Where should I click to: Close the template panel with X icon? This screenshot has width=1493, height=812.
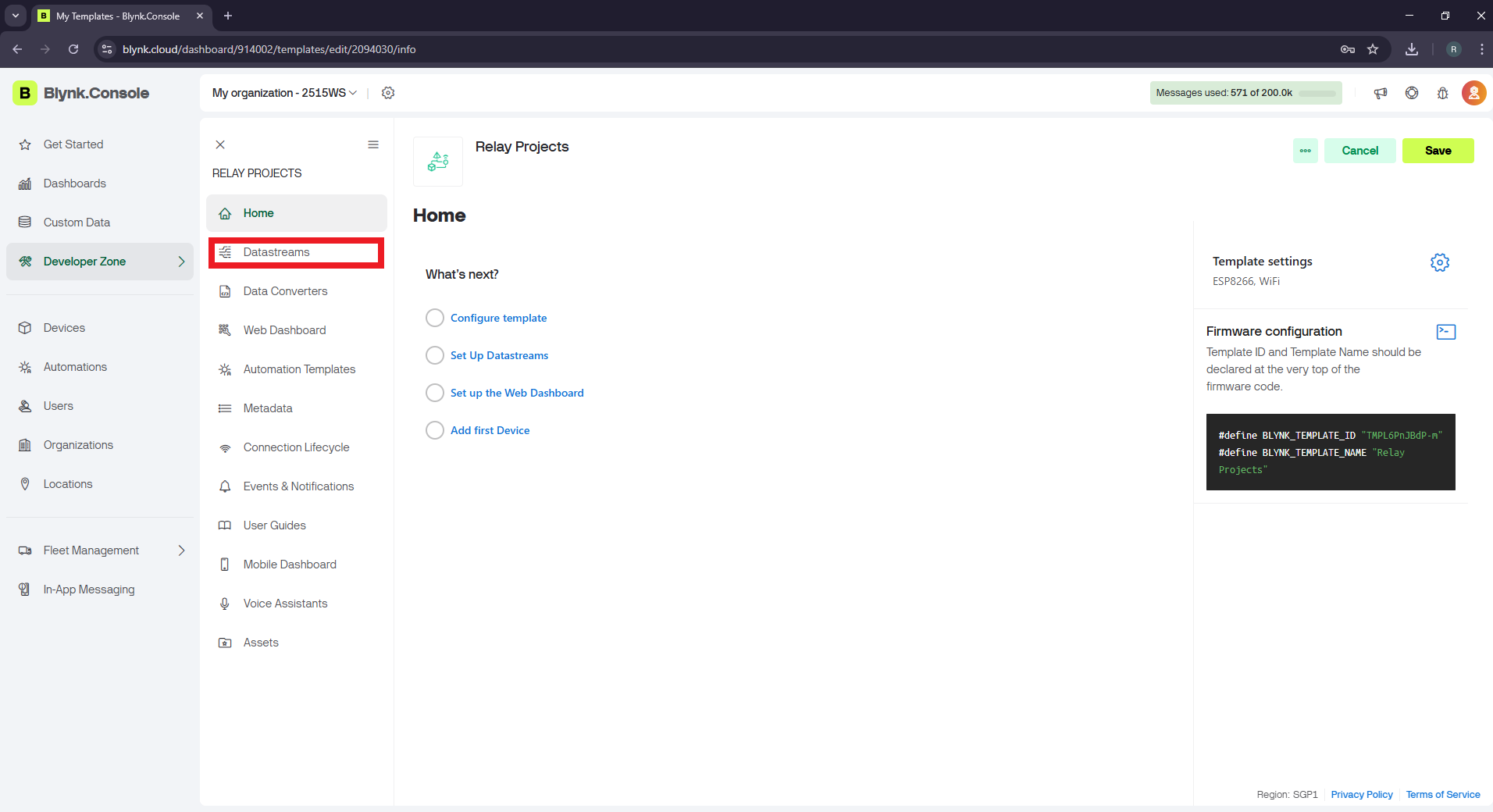pos(220,144)
